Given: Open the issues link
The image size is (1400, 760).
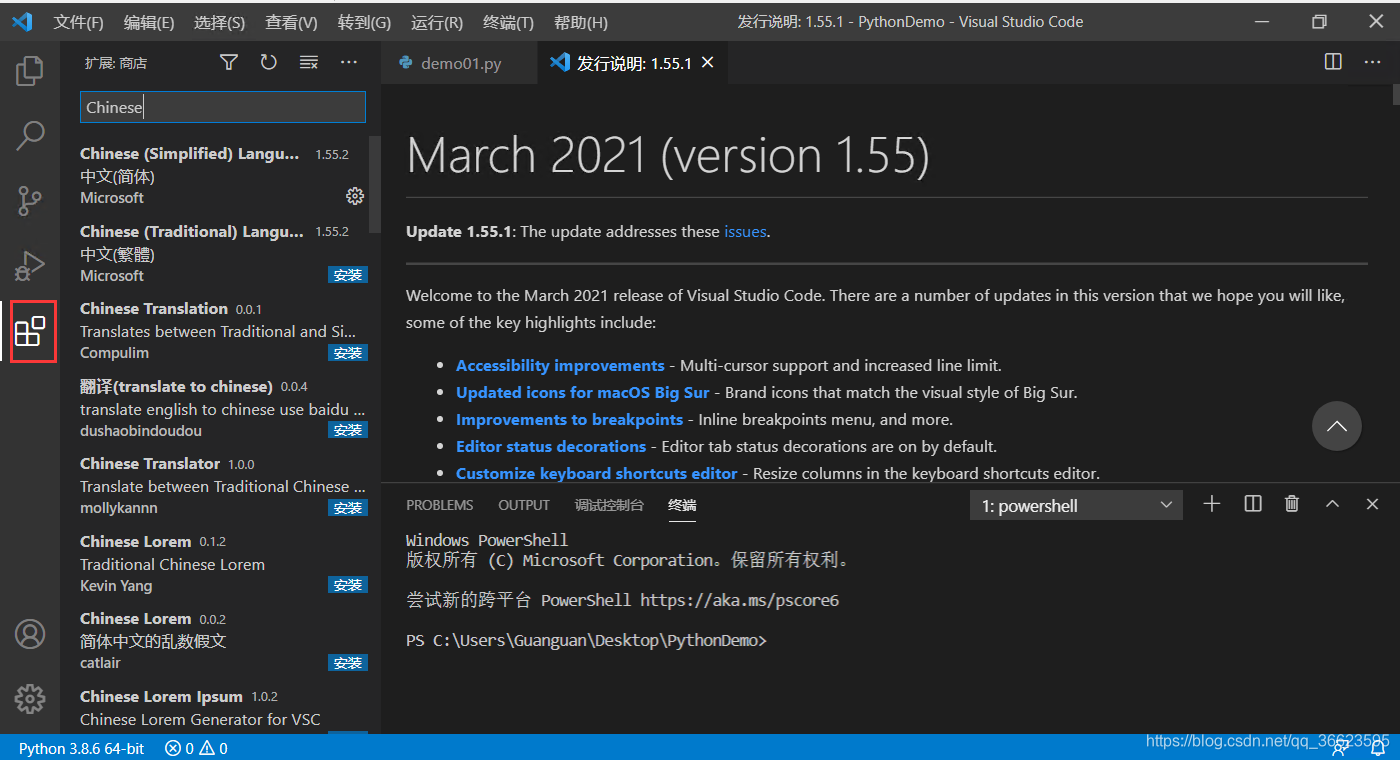Looking at the screenshot, I should click(745, 232).
